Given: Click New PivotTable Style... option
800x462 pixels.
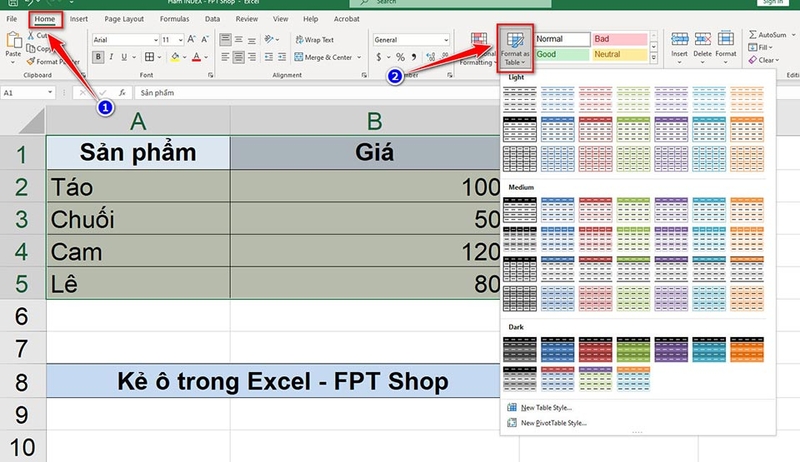Looking at the screenshot, I should tap(554, 423).
